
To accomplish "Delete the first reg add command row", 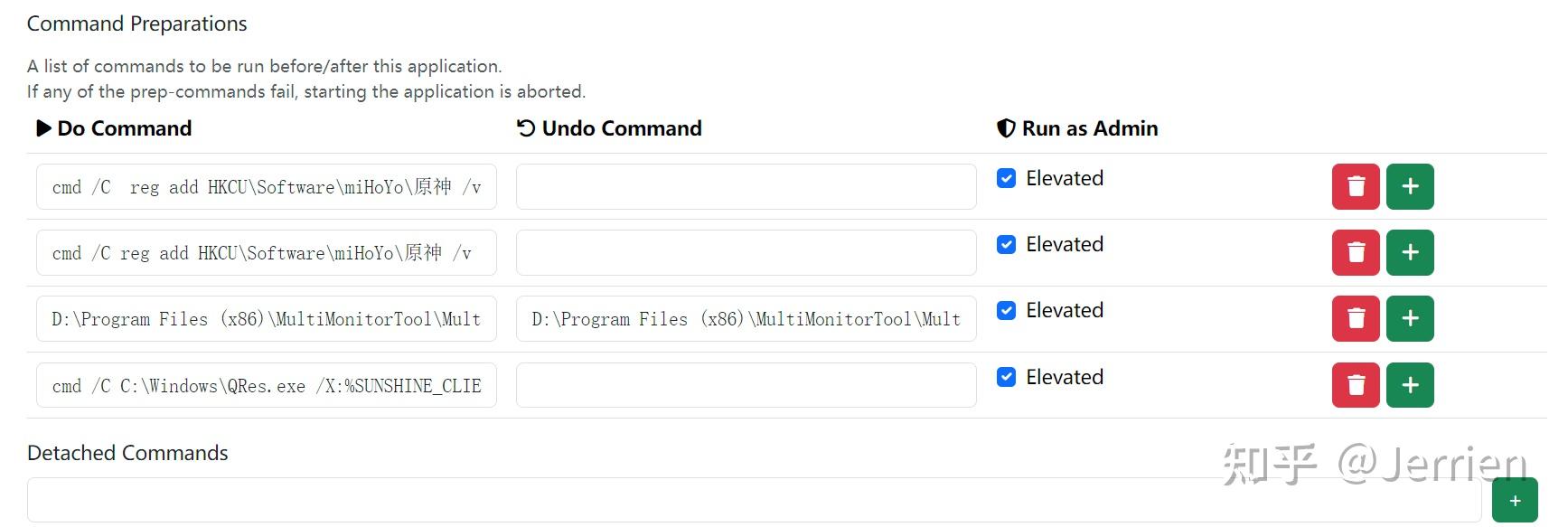I will 1355,186.
